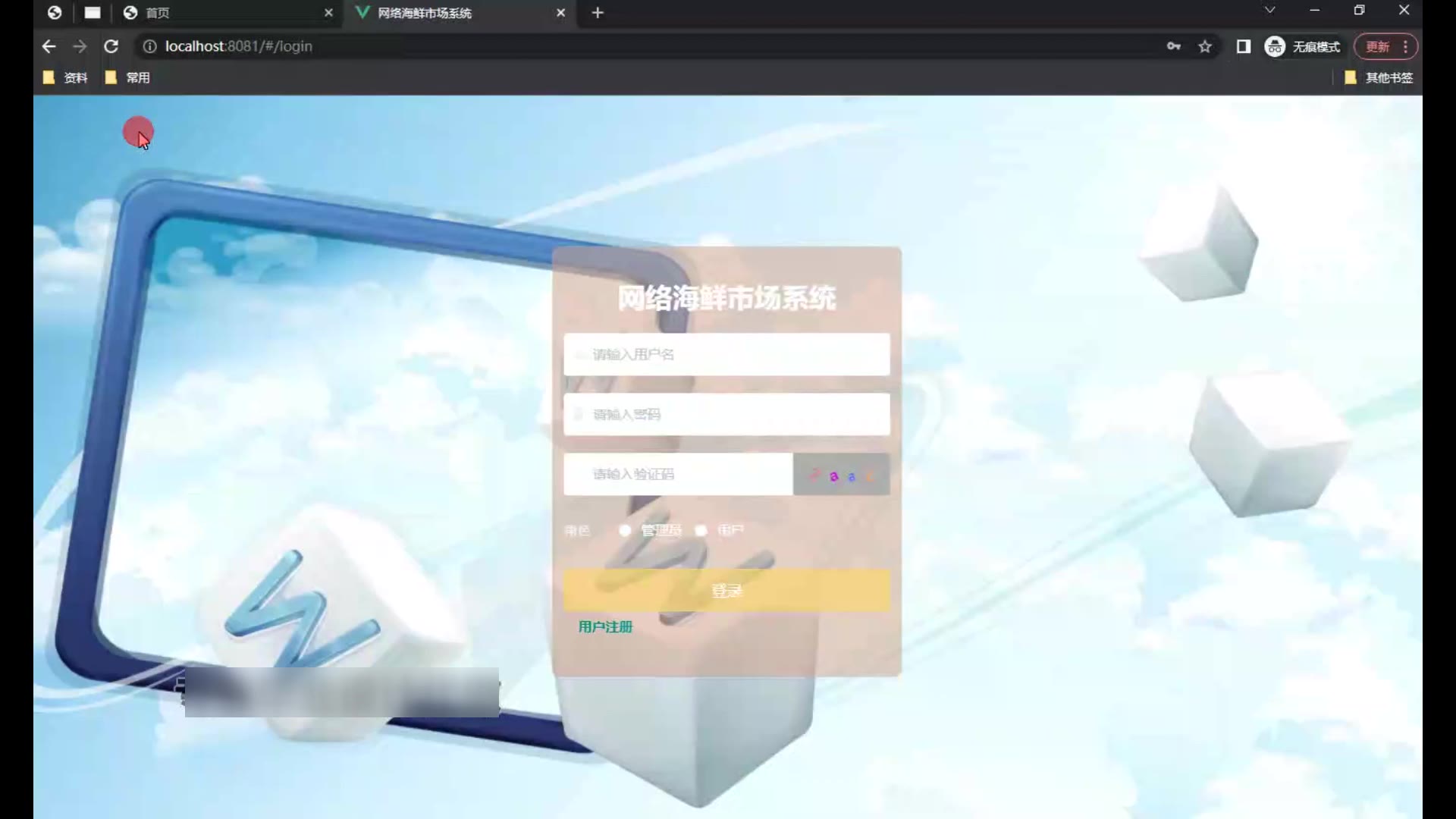Viewport: 1456px width, 819px height.
Task: Reload the login page
Action: [111, 46]
